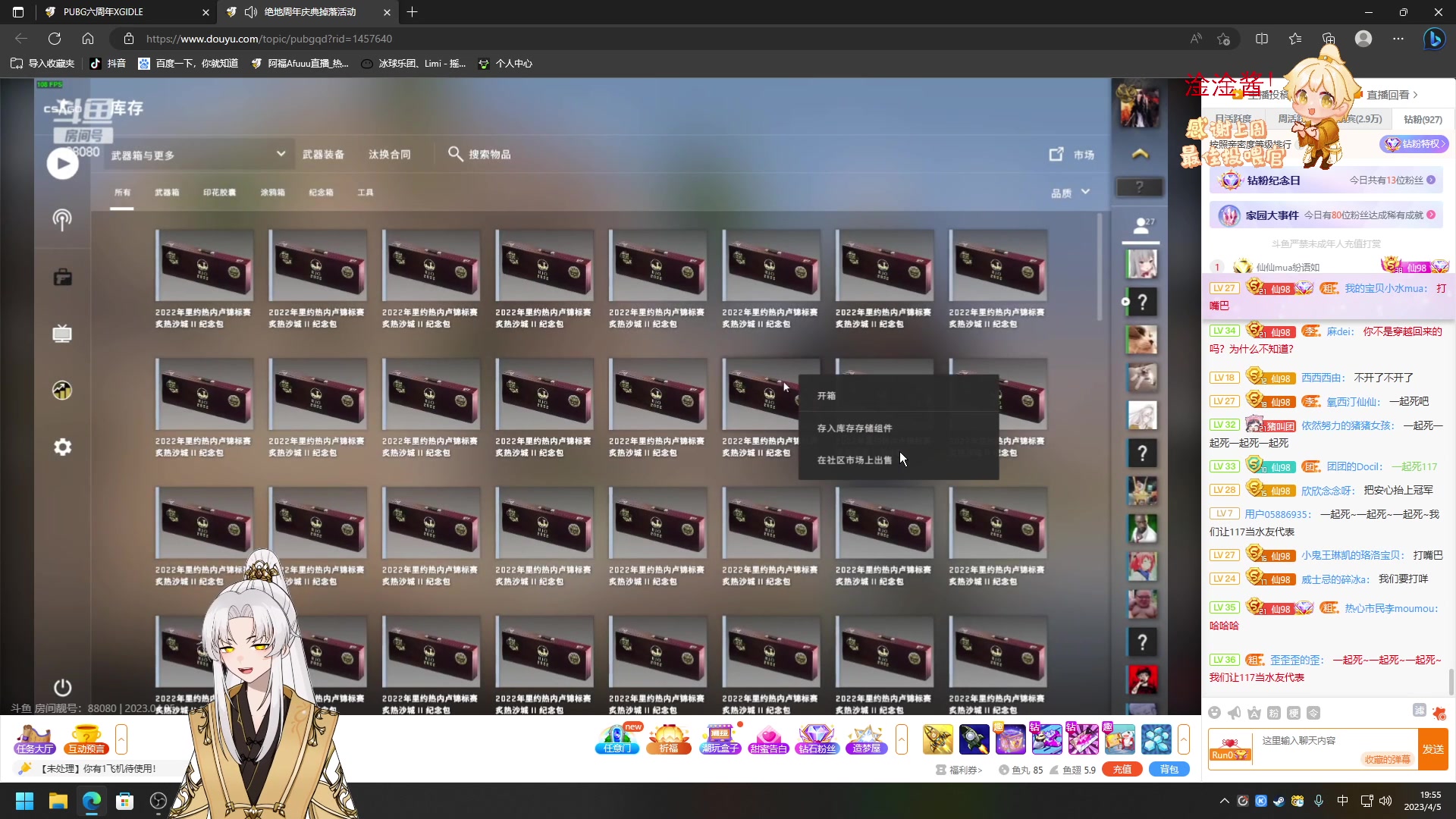Open the 任意门 activity icon
1456x819 pixels.
point(617,739)
